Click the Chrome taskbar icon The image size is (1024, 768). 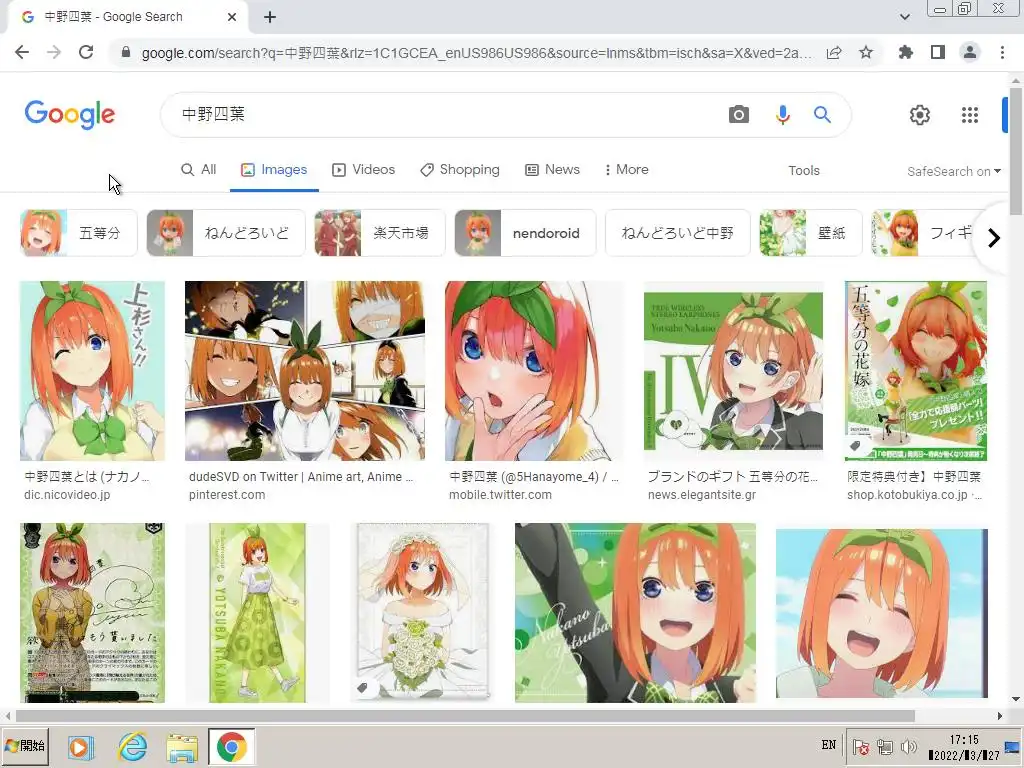point(231,747)
